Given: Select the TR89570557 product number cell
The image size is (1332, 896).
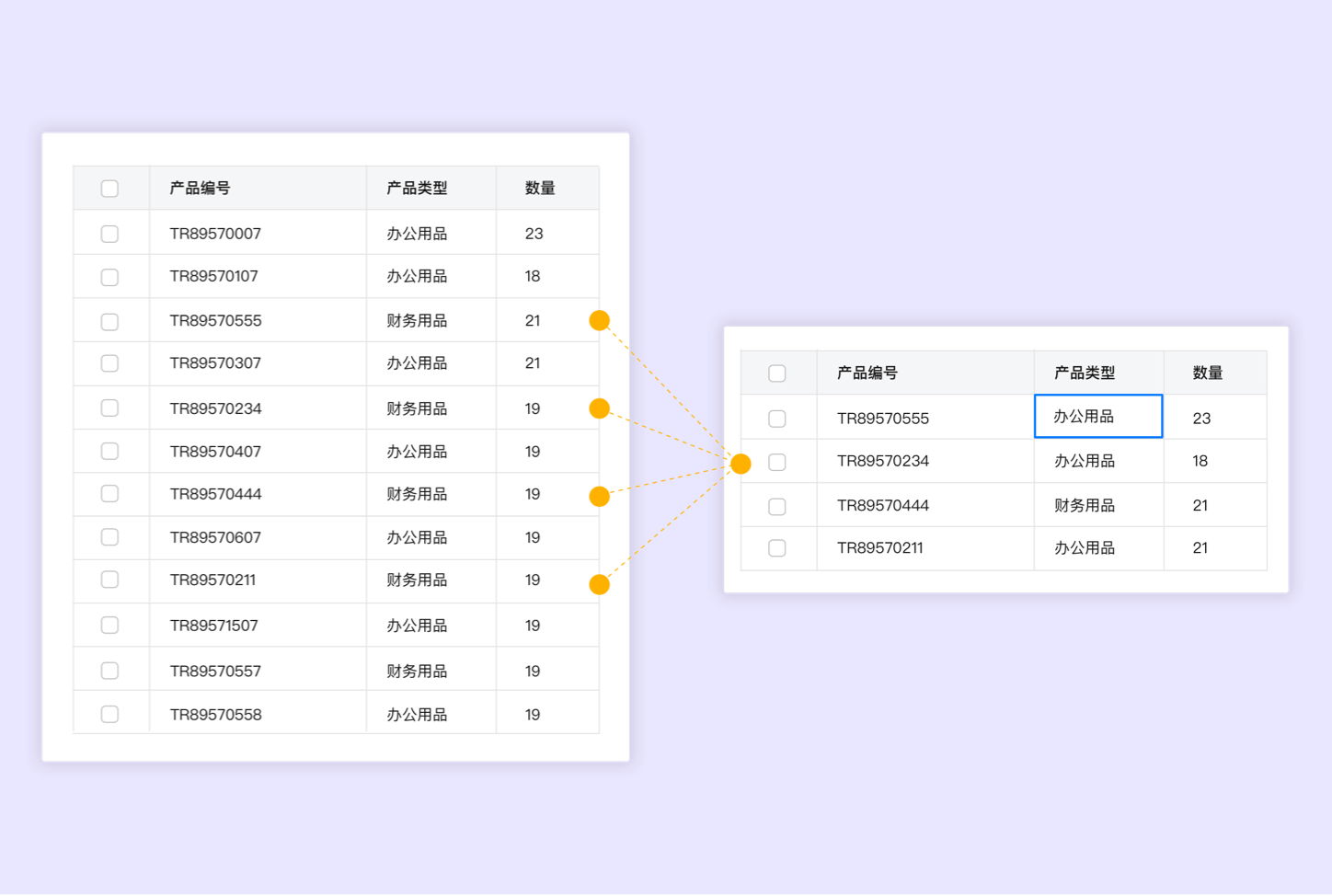Looking at the screenshot, I should point(215,672).
